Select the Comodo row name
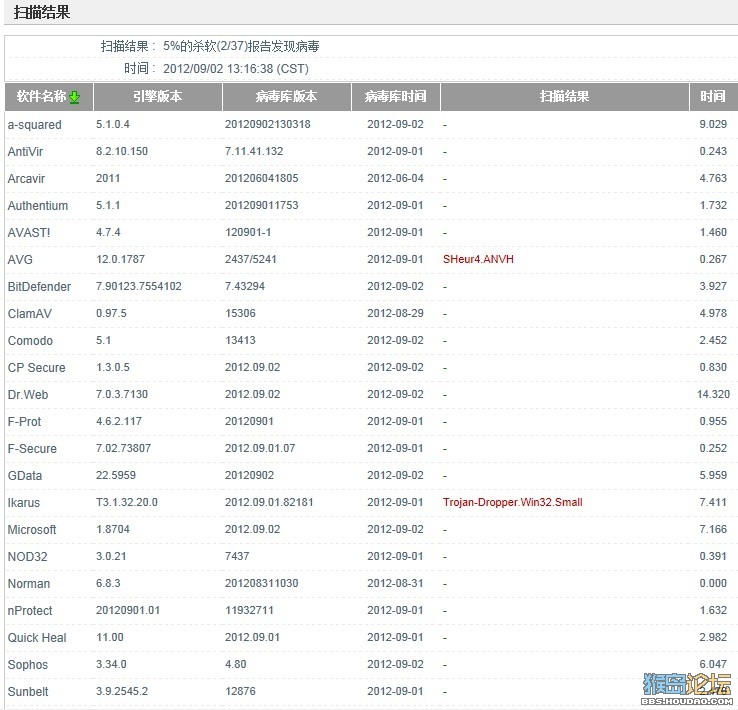738x710 pixels. click(x=30, y=341)
